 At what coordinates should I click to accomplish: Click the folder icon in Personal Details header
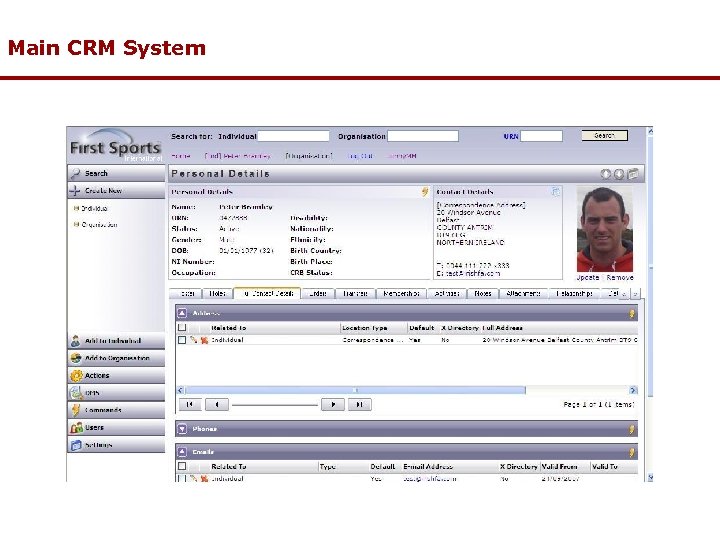pyautogui.click(x=633, y=174)
